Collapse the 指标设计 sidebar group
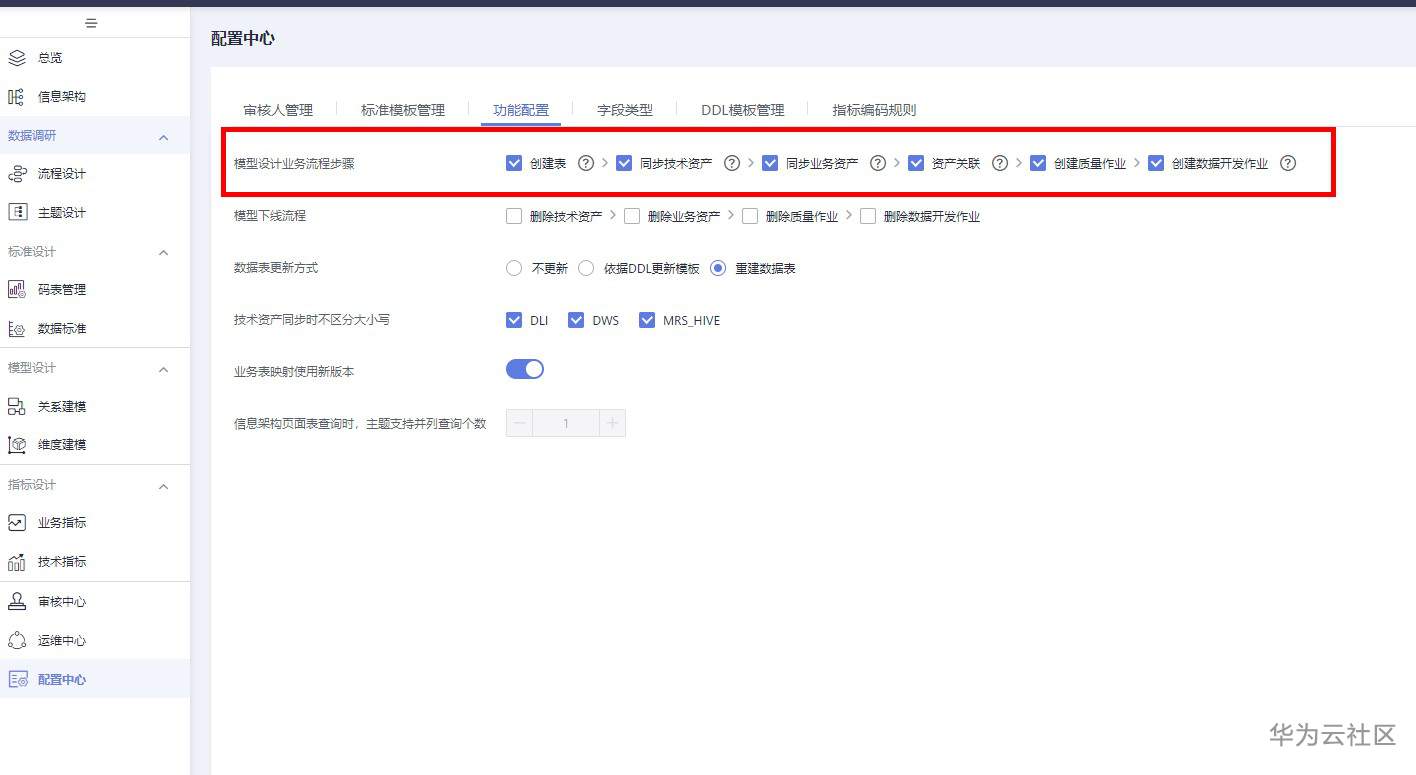 coord(164,487)
